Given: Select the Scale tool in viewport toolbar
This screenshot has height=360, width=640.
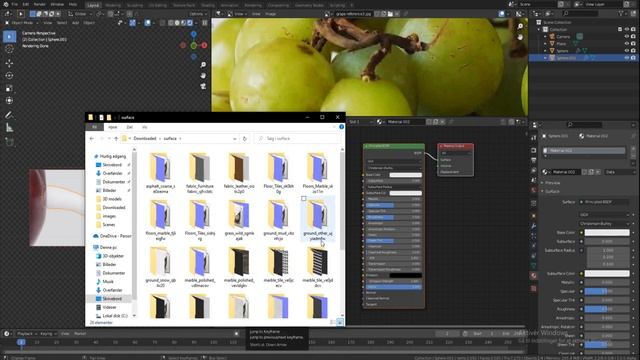Looking at the screenshot, I should tap(9, 88).
